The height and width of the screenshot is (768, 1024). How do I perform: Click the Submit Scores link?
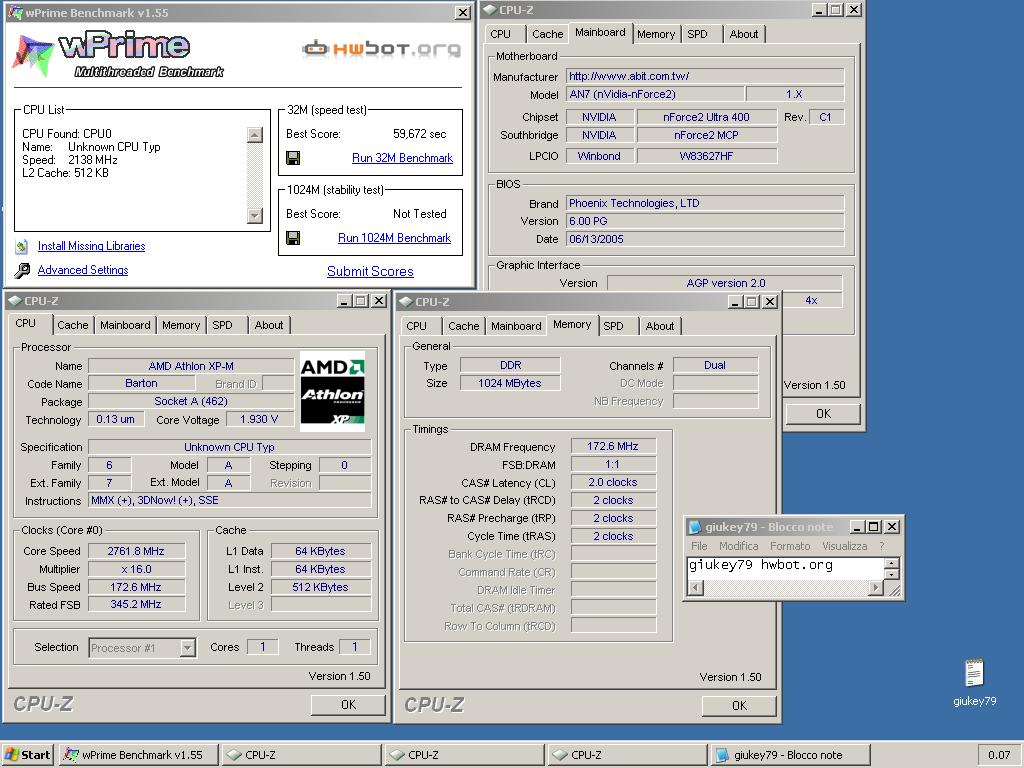[370, 272]
